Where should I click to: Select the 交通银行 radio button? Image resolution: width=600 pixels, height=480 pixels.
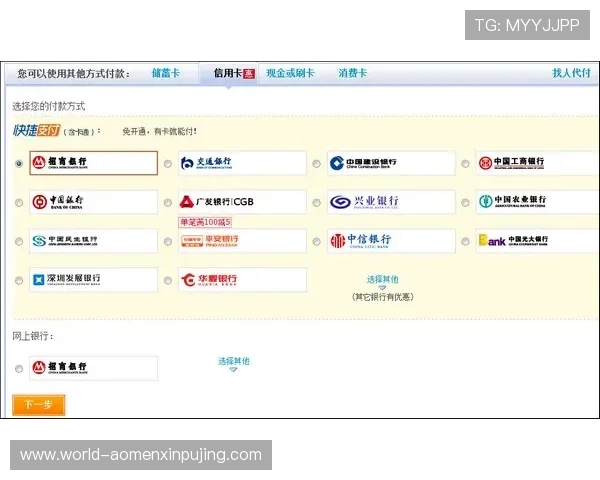[x=168, y=164]
